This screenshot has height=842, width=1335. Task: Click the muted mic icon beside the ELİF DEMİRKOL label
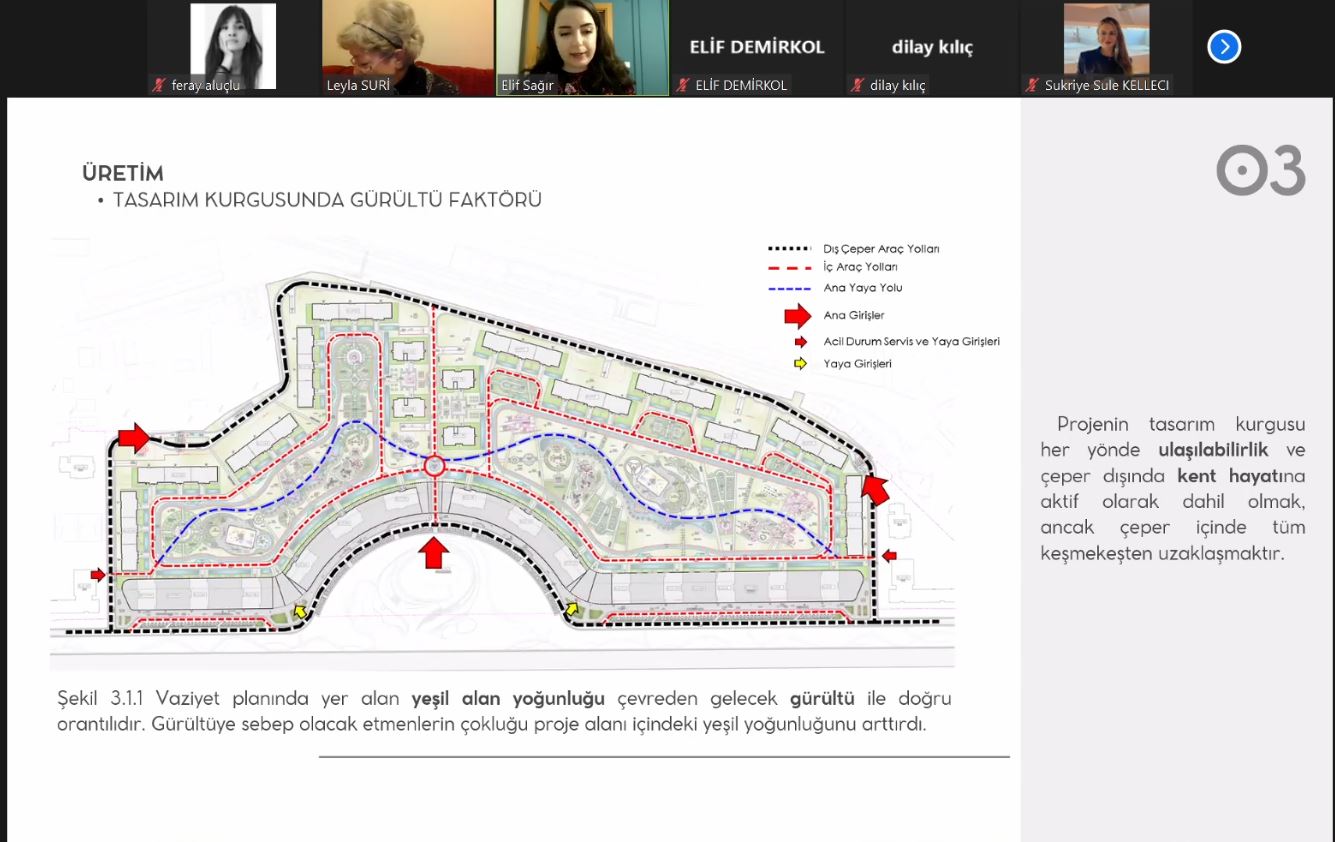click(682, 86)
